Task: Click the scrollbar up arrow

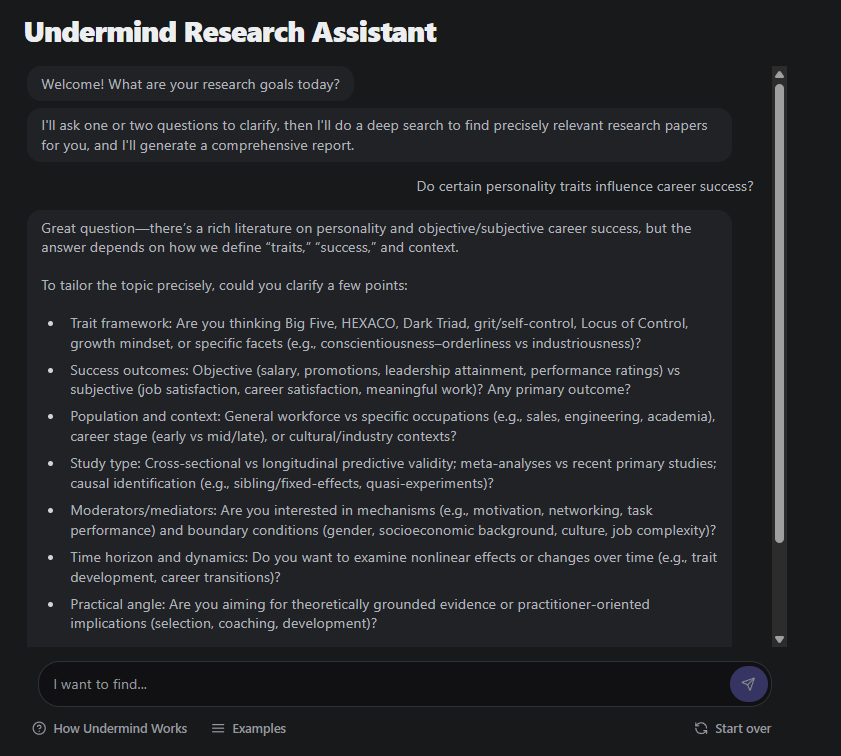Action: 779,75
